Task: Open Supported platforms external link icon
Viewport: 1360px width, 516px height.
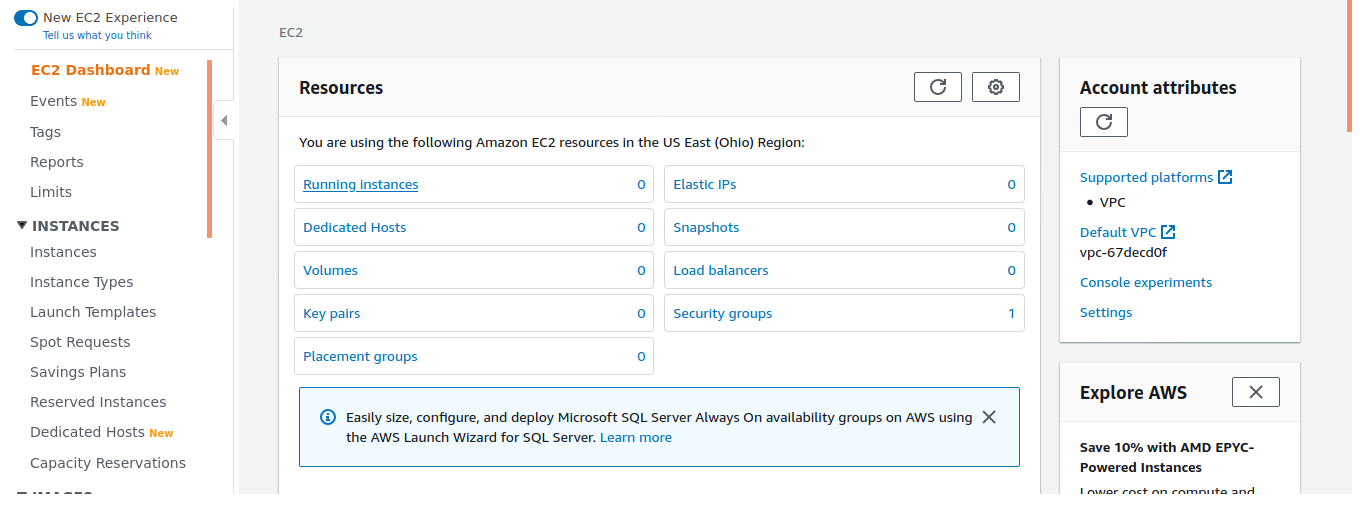Action: [x=1225, y=177]
